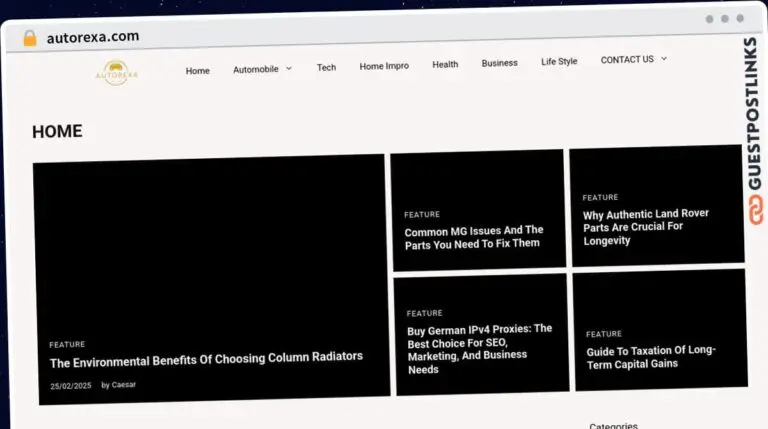Click the padlock icon beside the URL

coord(29,38)
